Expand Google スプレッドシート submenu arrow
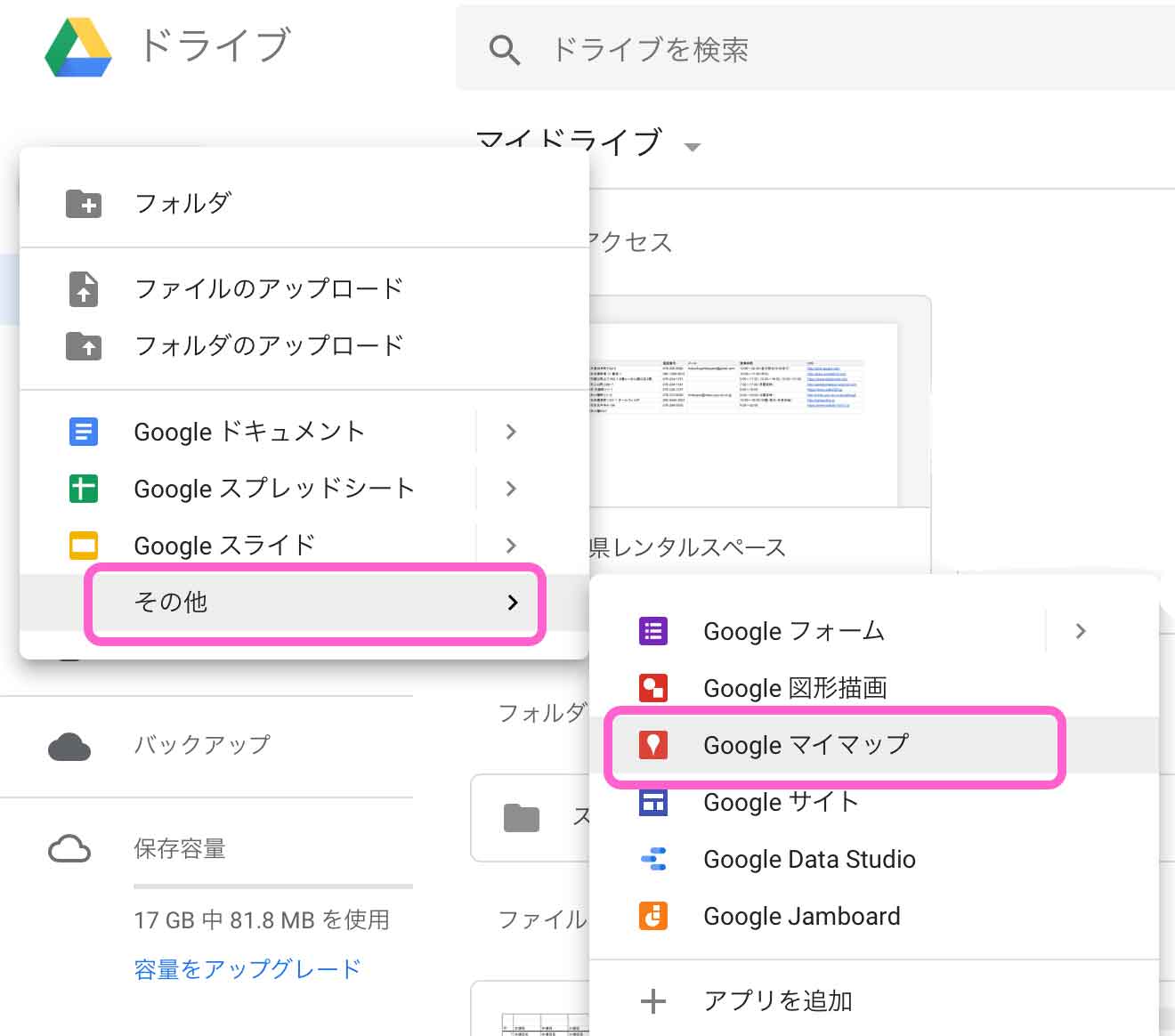The width and height of the screenshot is (1175, 1036). click(511, 489)
